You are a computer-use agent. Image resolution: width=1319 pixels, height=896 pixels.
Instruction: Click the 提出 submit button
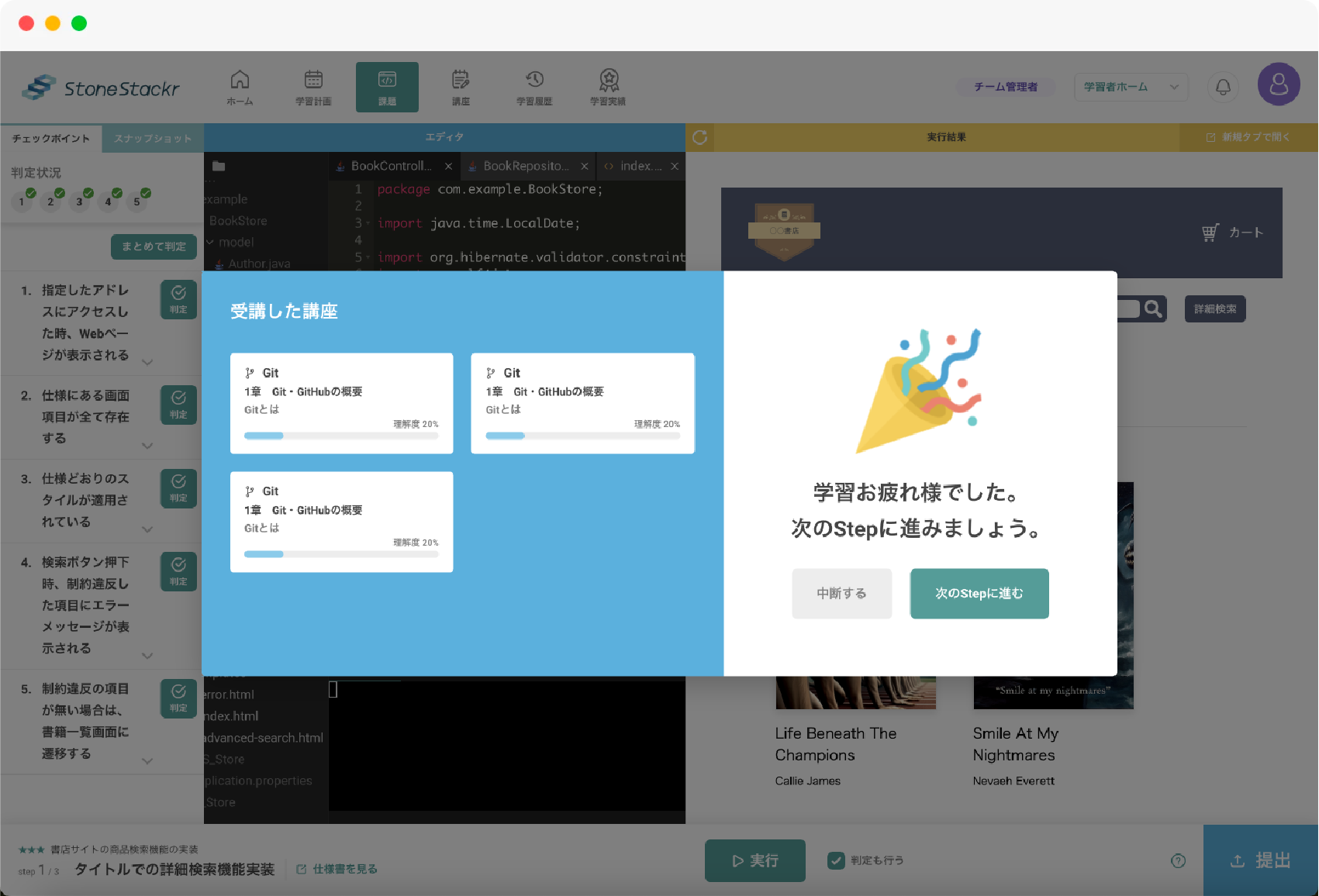1261,860
